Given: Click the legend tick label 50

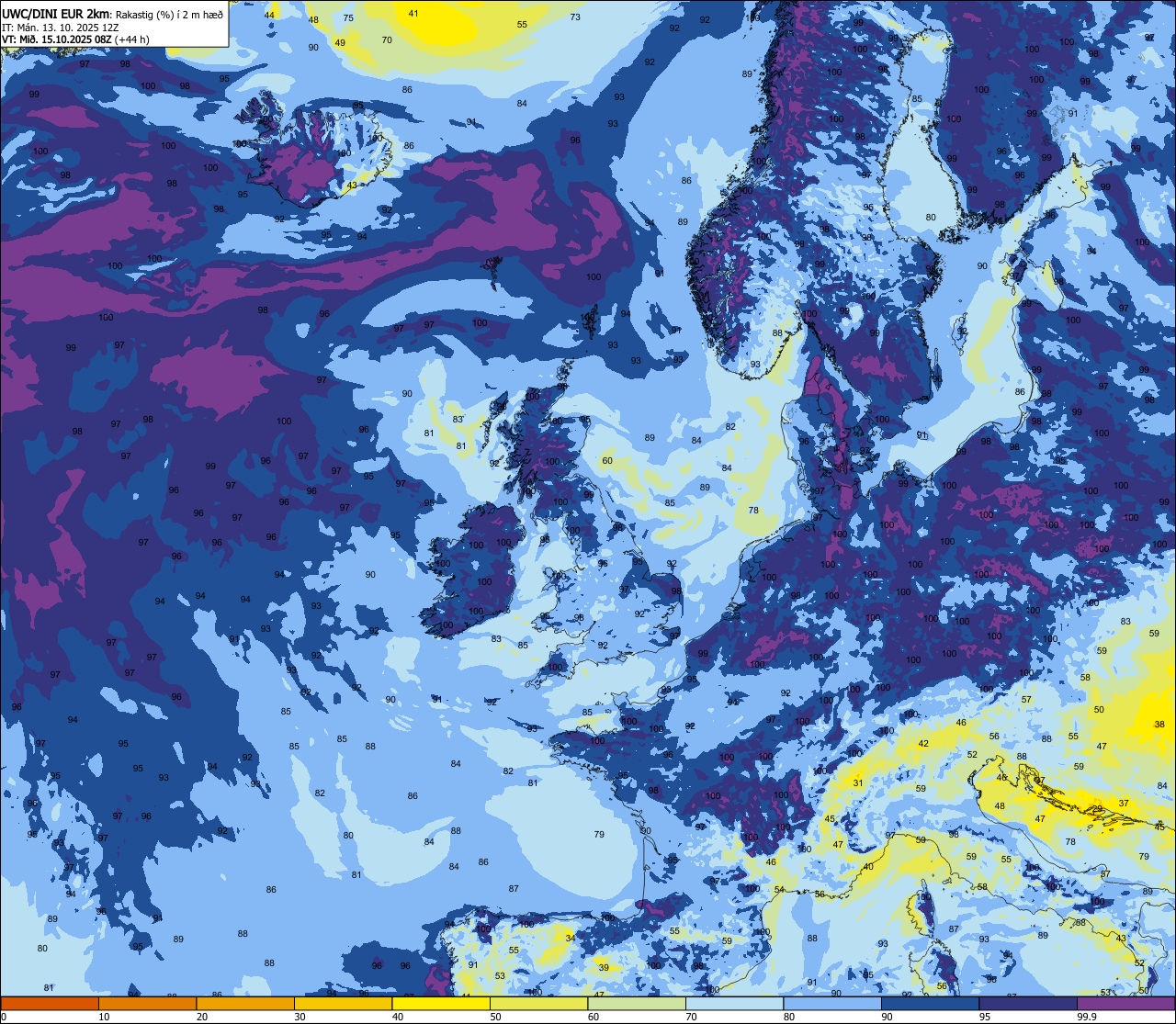Looking at the screenshot, I should (495, 1017).
